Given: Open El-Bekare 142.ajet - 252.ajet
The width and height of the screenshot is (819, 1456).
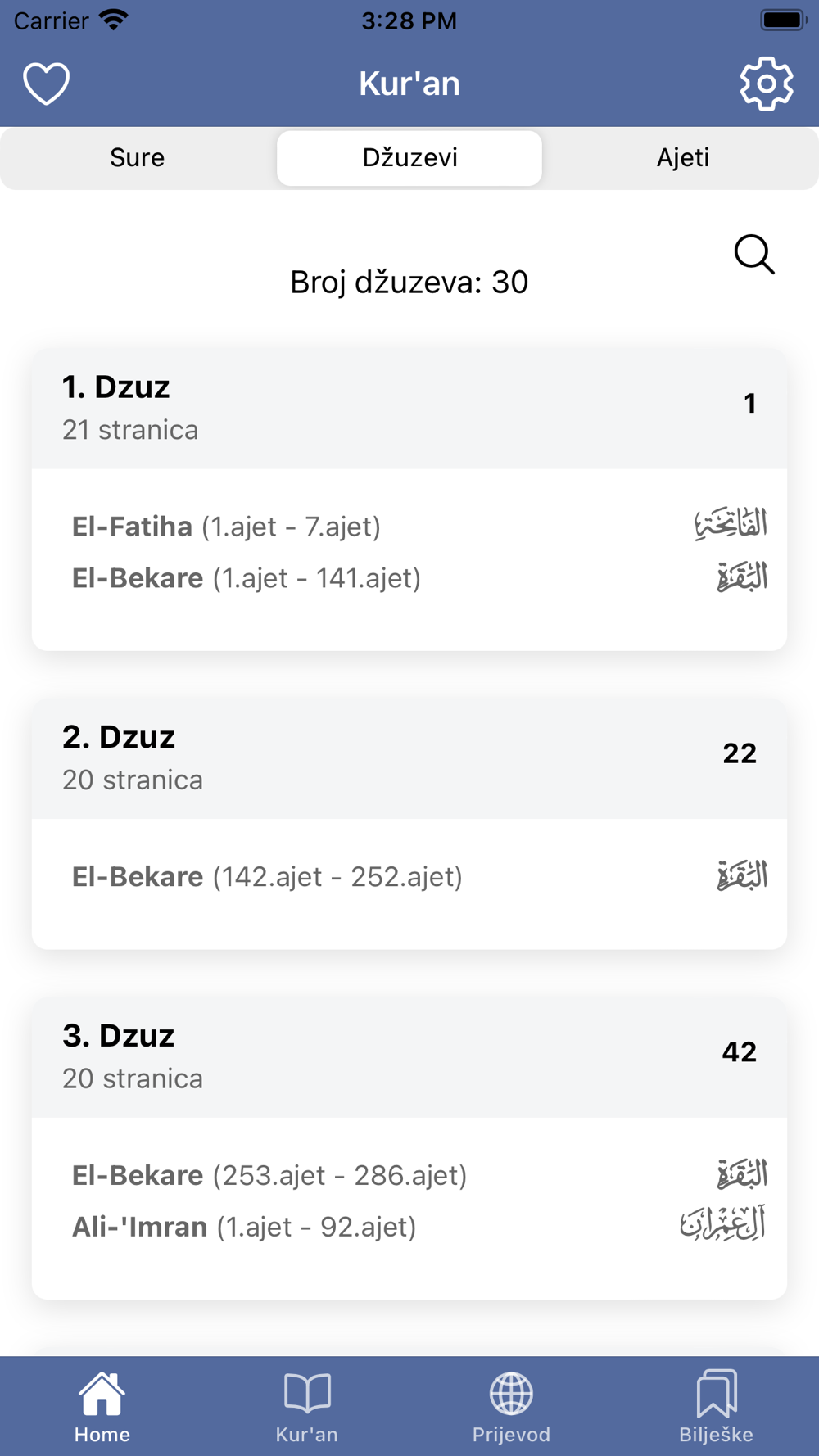Looking at the screenshot, I should 267,877.
